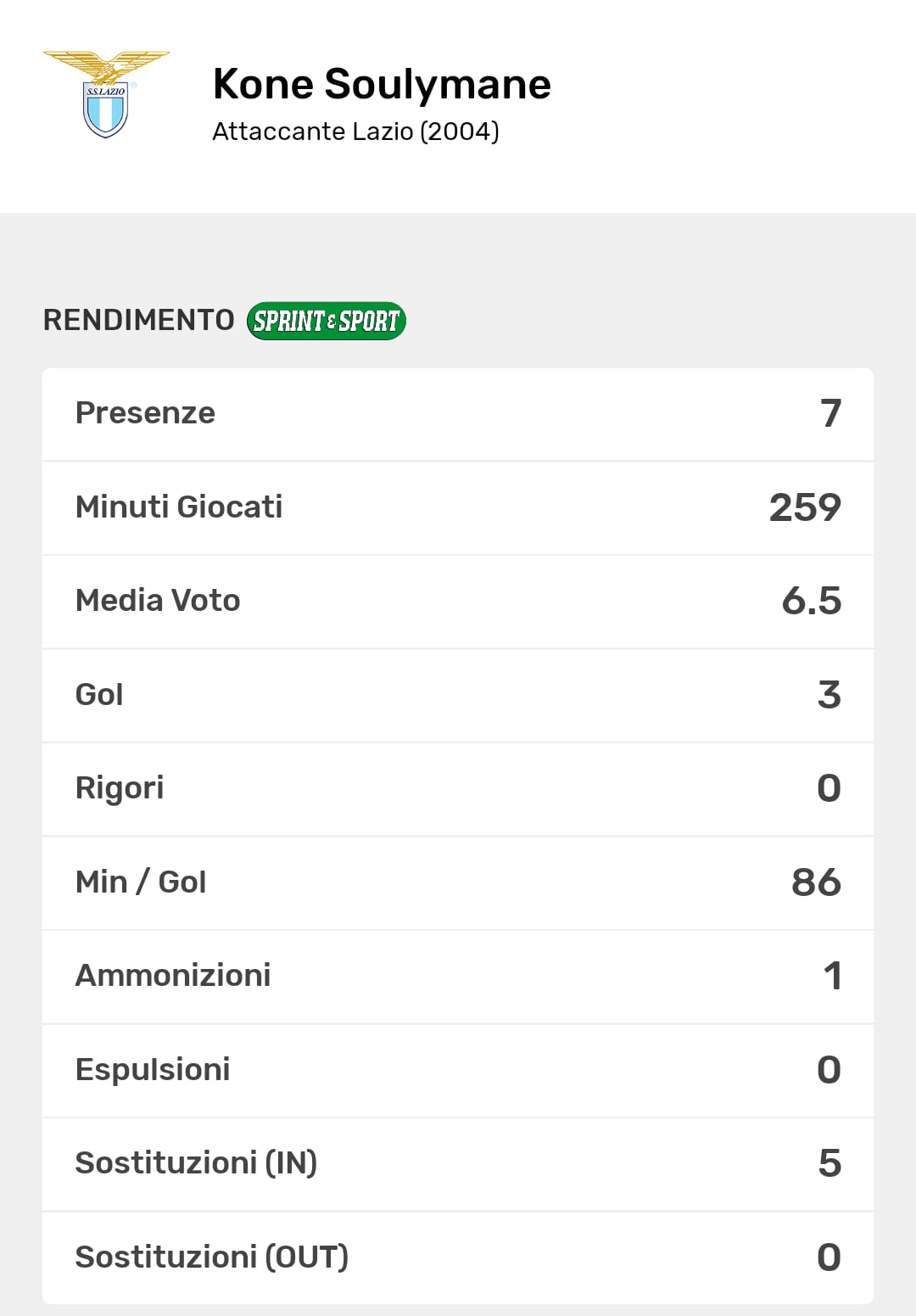916x1316 pixels.
Task: Click the Min / Gol value 86
Action: 816,882
